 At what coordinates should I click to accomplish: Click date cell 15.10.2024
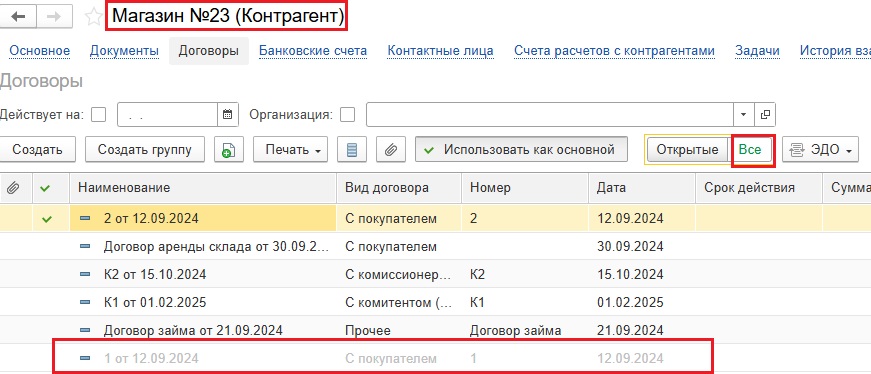coord(642,275)
